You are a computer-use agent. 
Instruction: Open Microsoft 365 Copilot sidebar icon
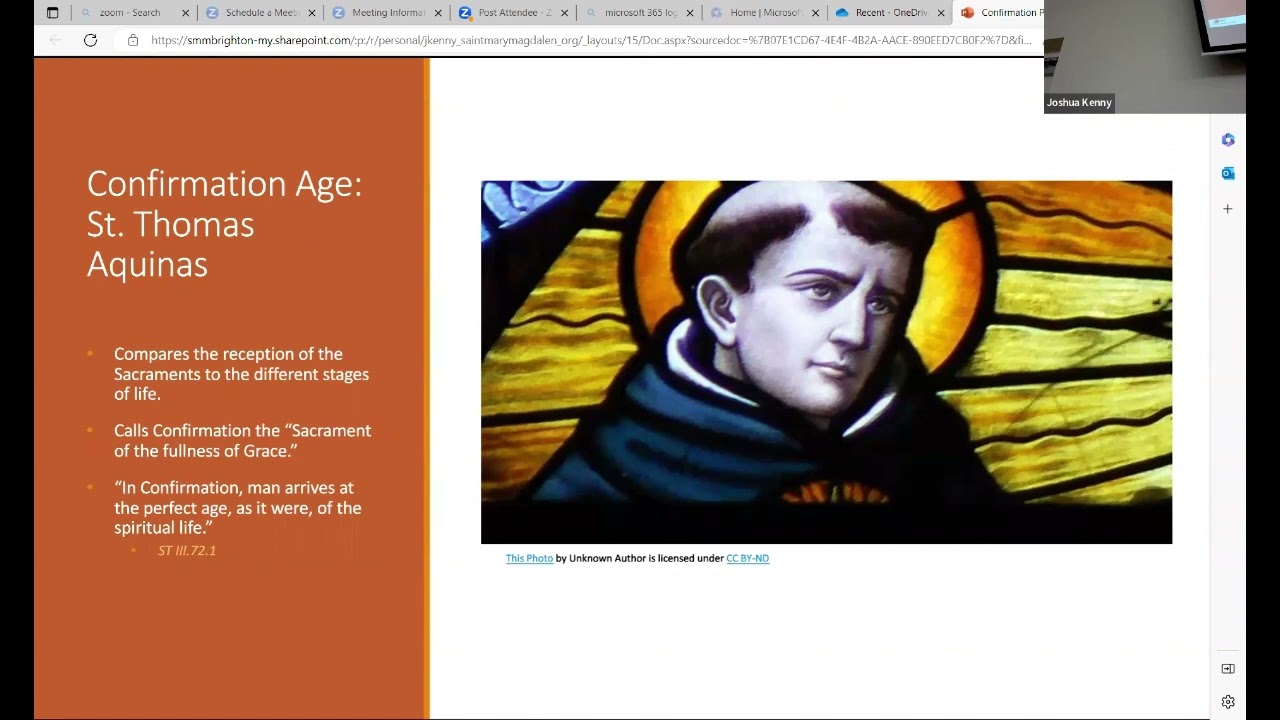(1228, 140)
